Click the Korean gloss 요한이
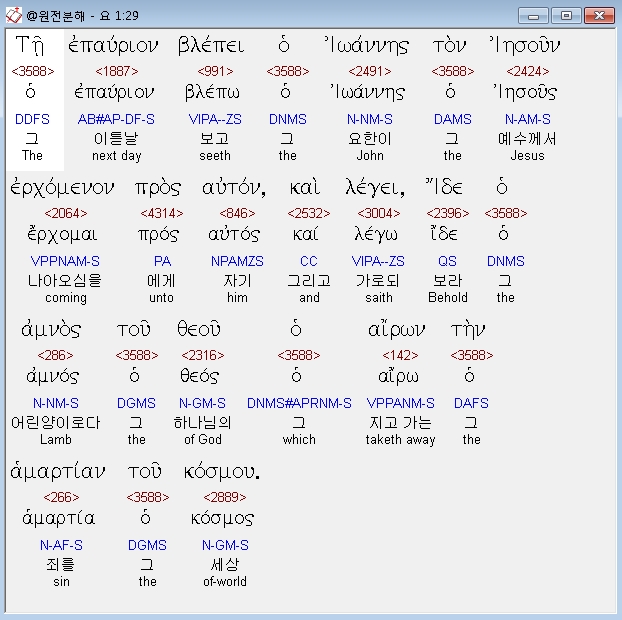The image size is (622, 620). click(x=370, y=139)
